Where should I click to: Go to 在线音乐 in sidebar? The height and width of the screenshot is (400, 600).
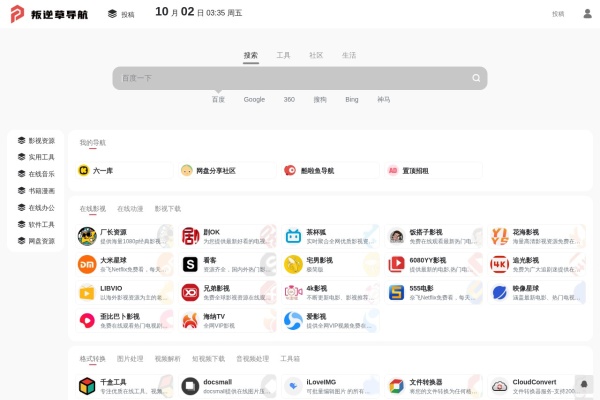click(36, 174)
